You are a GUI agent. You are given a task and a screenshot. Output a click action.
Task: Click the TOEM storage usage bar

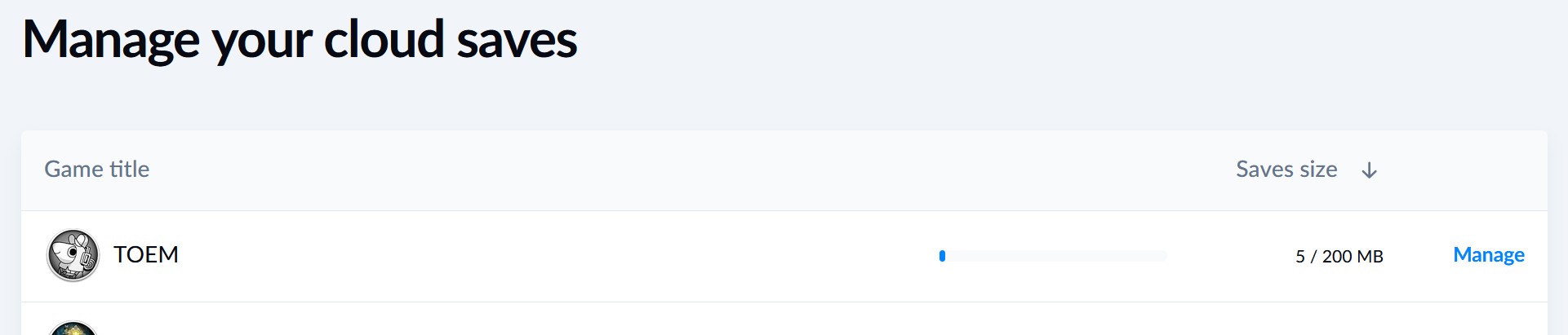point(1052,256)
